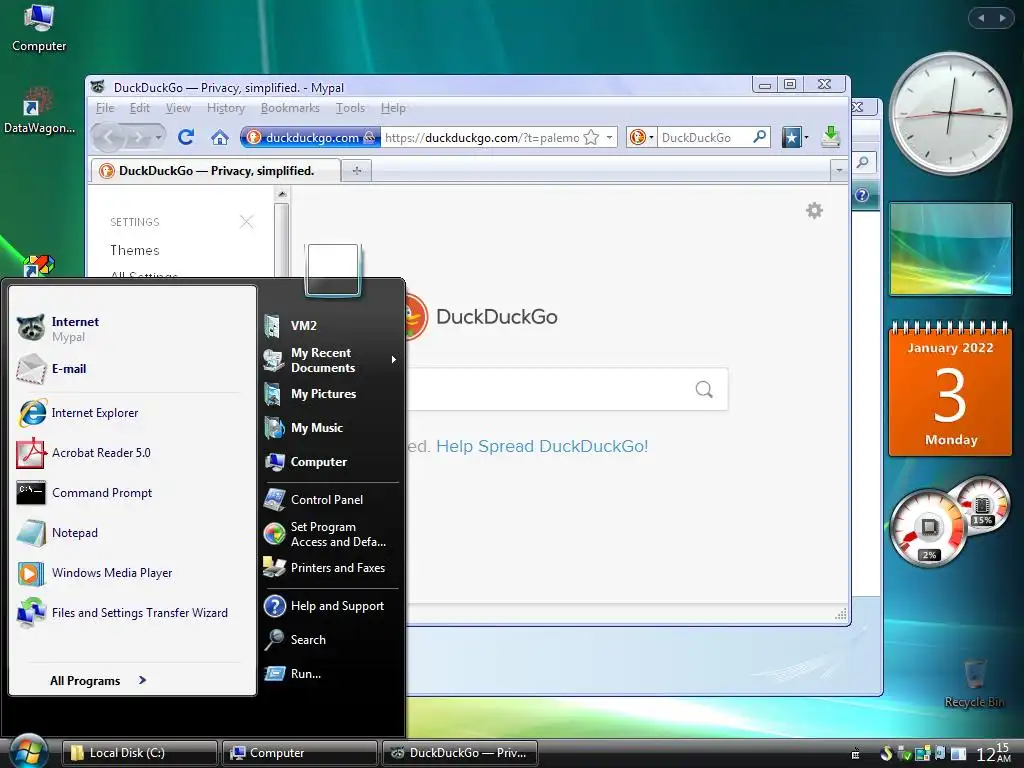Open My Pictures folder

[331, 394]
